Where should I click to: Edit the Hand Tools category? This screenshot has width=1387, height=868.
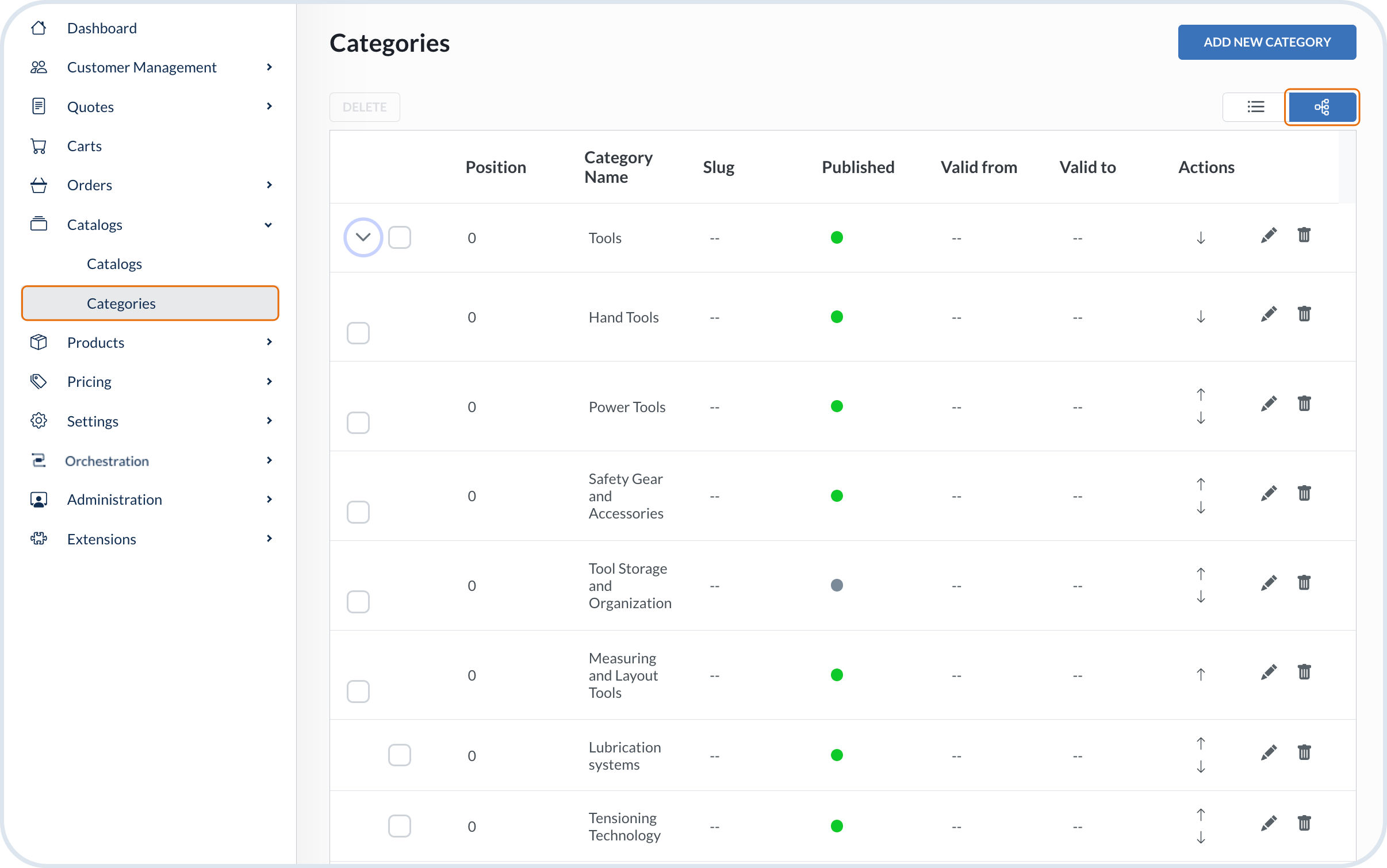tap(1269, 314)
